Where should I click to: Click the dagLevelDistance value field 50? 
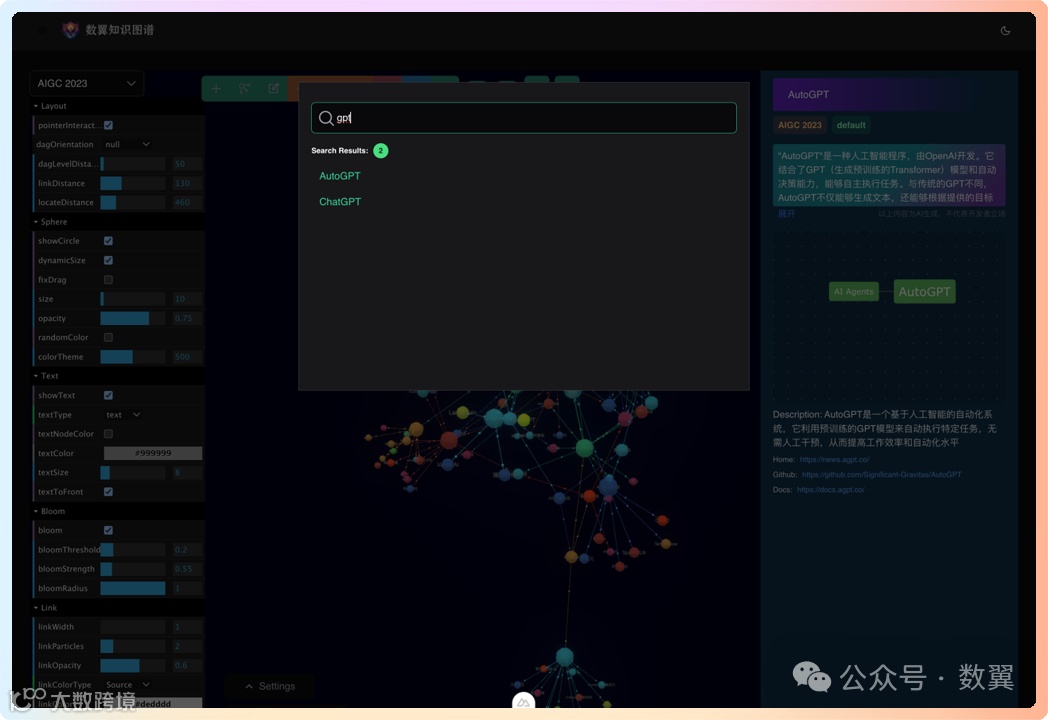(186, 164)
